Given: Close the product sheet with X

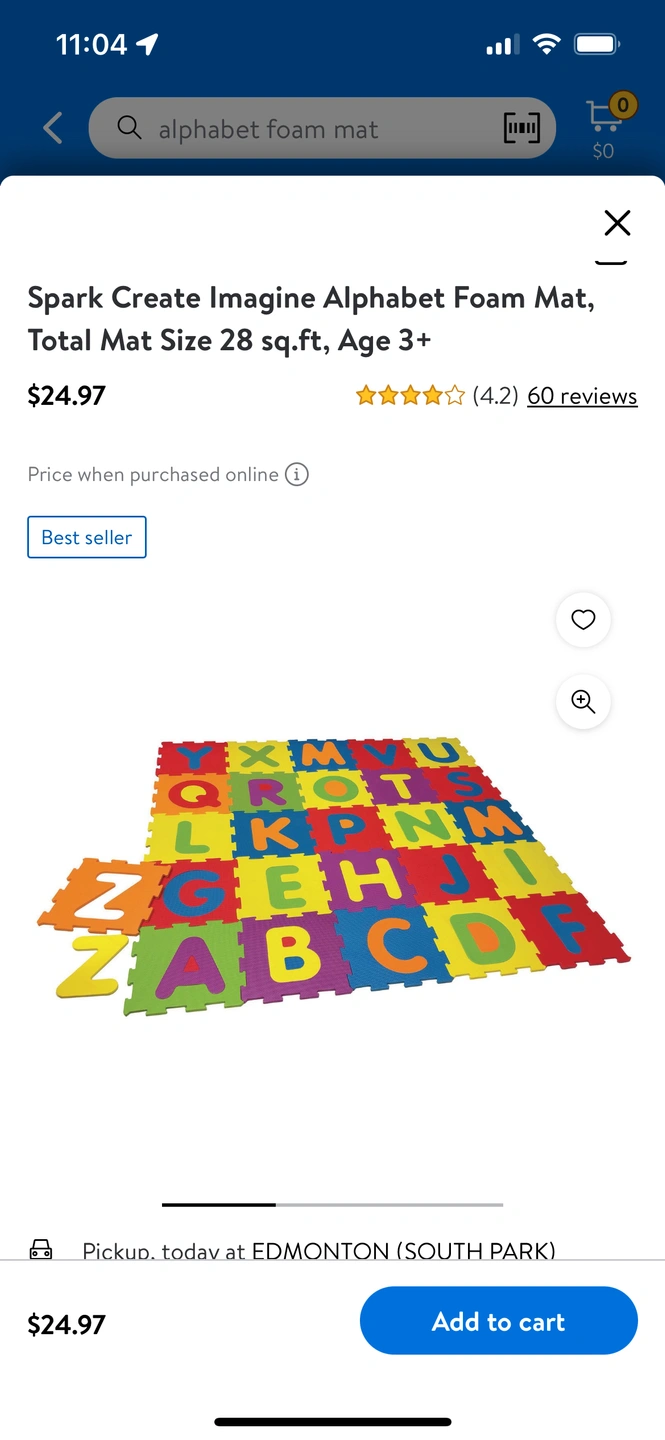Looking at the screenshot, I should pyautogui.click(x=617, y=223).
